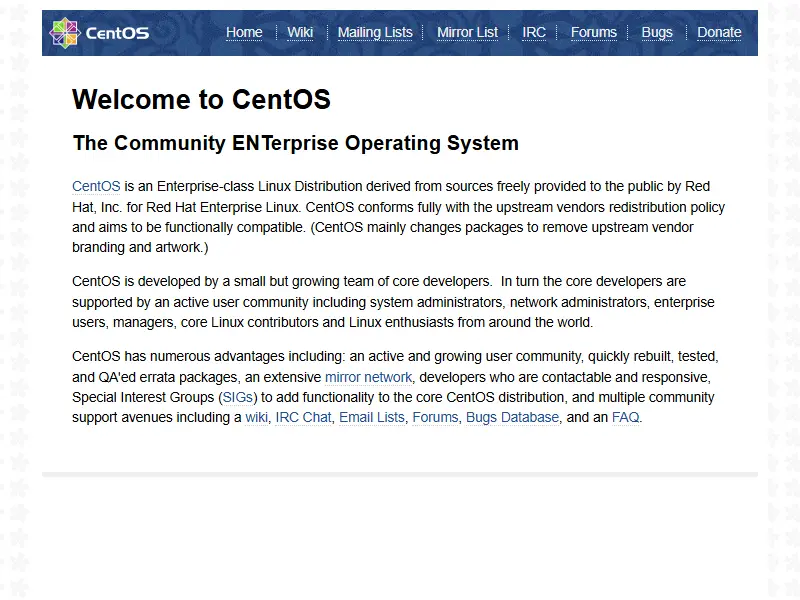Open Mailing Lists in the top navigation
800x600 pixels.
[x=375, y=33]
